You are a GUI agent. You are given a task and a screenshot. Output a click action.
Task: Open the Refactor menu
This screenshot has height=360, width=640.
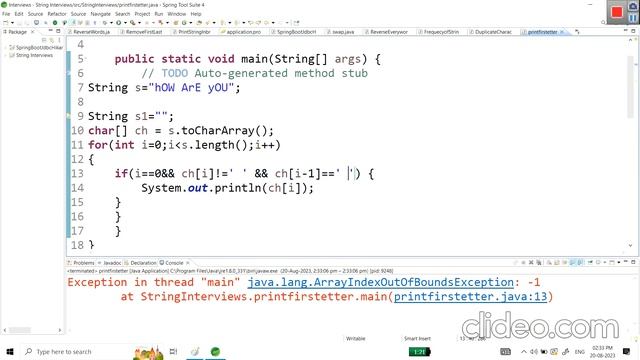click(x=57, y=14)
